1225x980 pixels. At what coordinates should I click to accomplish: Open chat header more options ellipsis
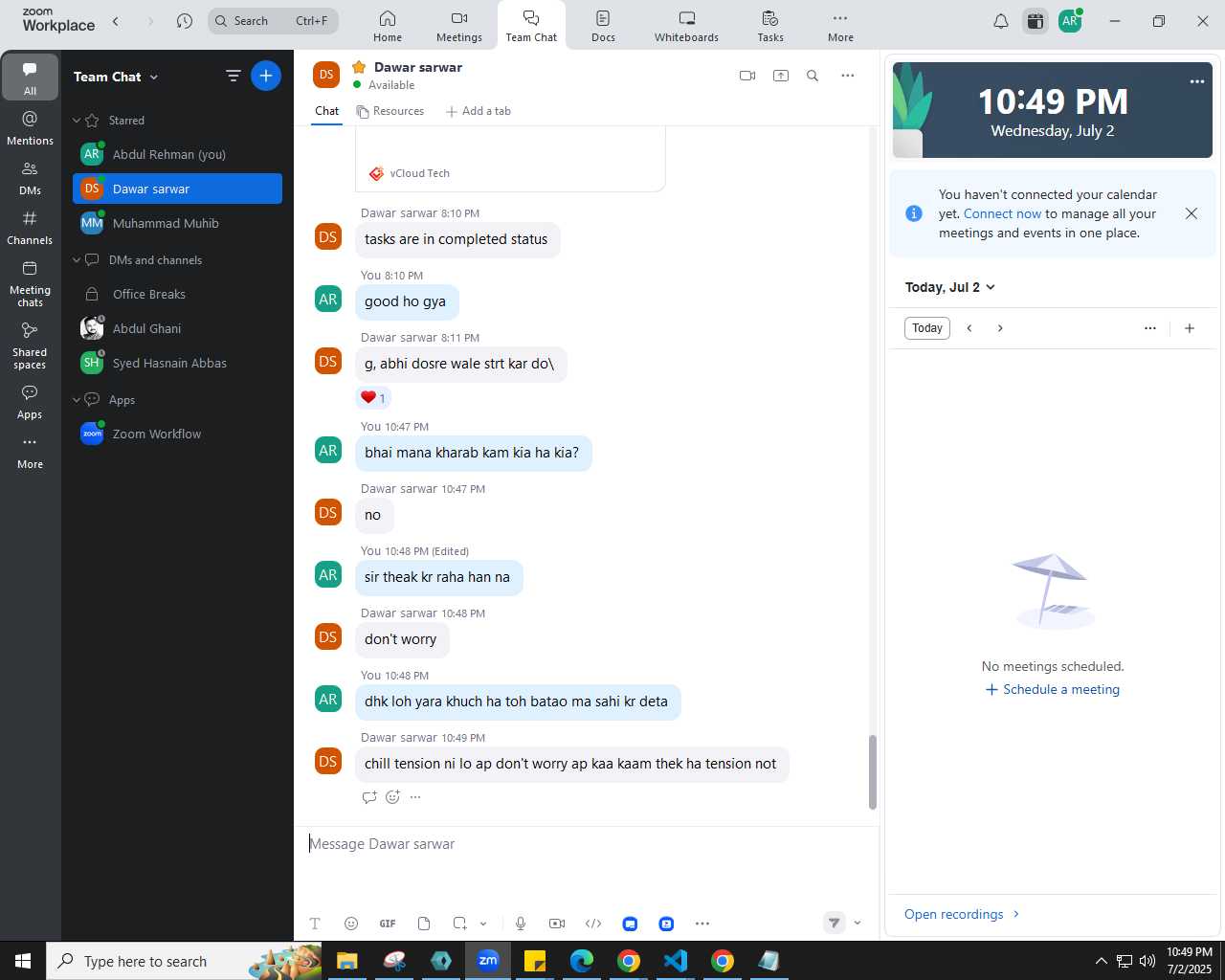point(848,76)
